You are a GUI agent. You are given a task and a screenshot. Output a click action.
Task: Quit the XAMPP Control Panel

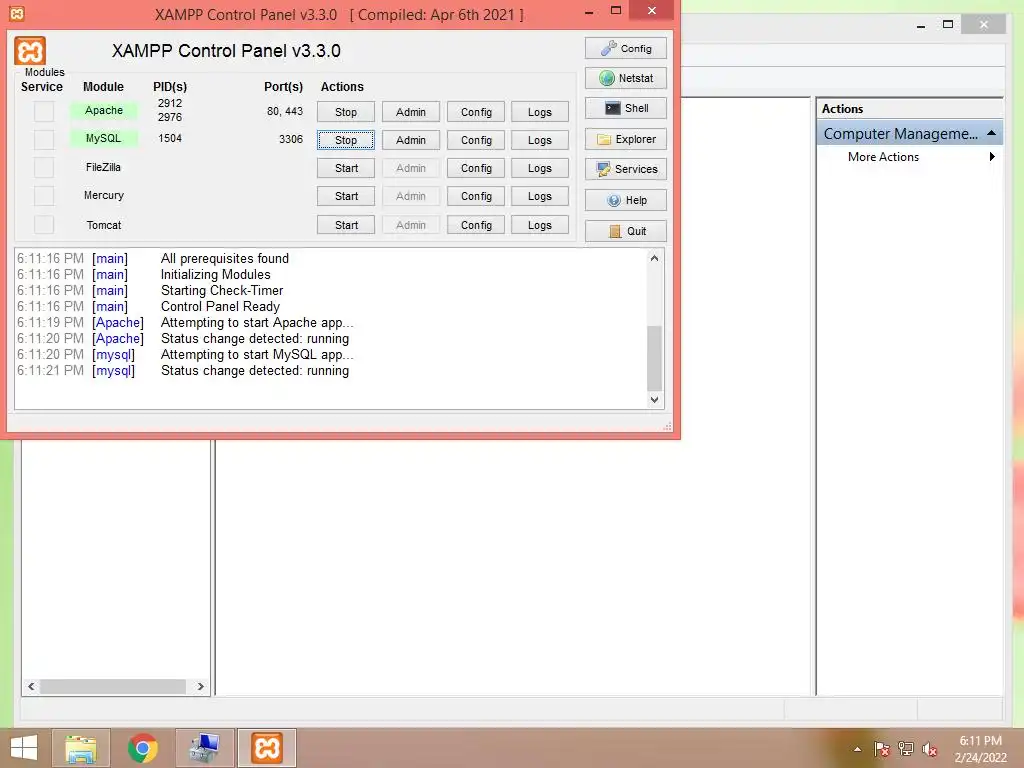(626, 231)
